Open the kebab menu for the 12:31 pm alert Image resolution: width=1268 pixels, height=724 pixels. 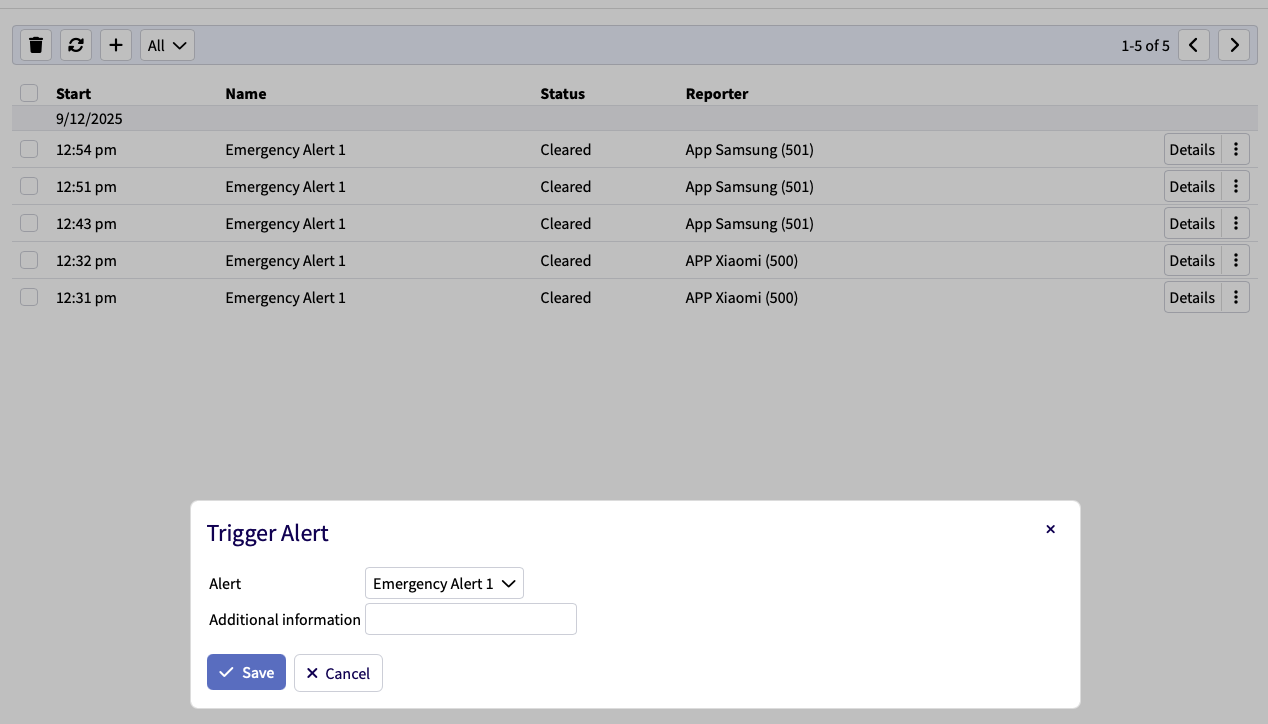[1236, 297]
